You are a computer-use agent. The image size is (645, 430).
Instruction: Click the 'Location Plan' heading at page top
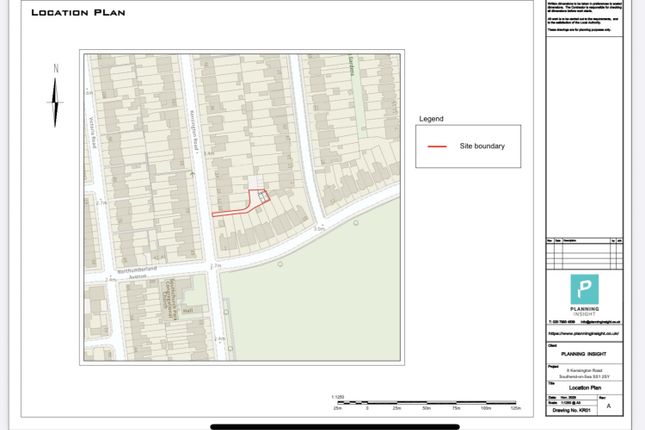coord(78,13)
